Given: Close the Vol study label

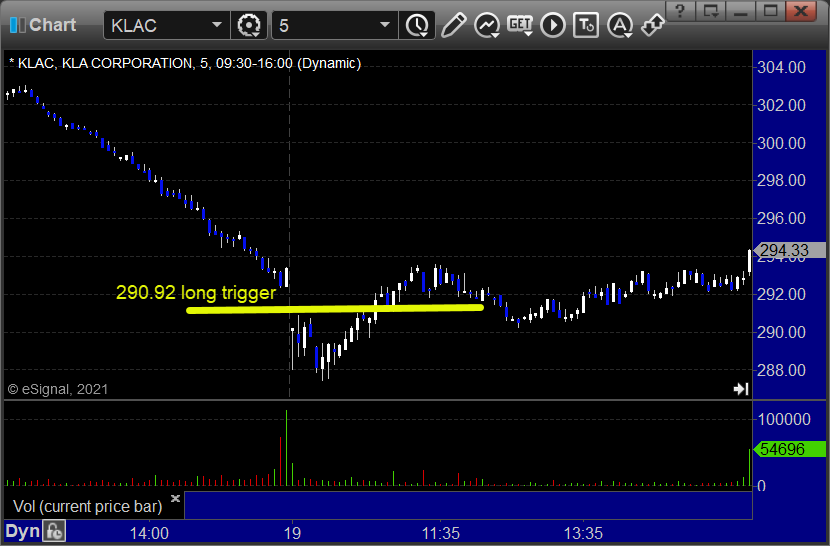Looking at the screenshot, I should 175,498.
